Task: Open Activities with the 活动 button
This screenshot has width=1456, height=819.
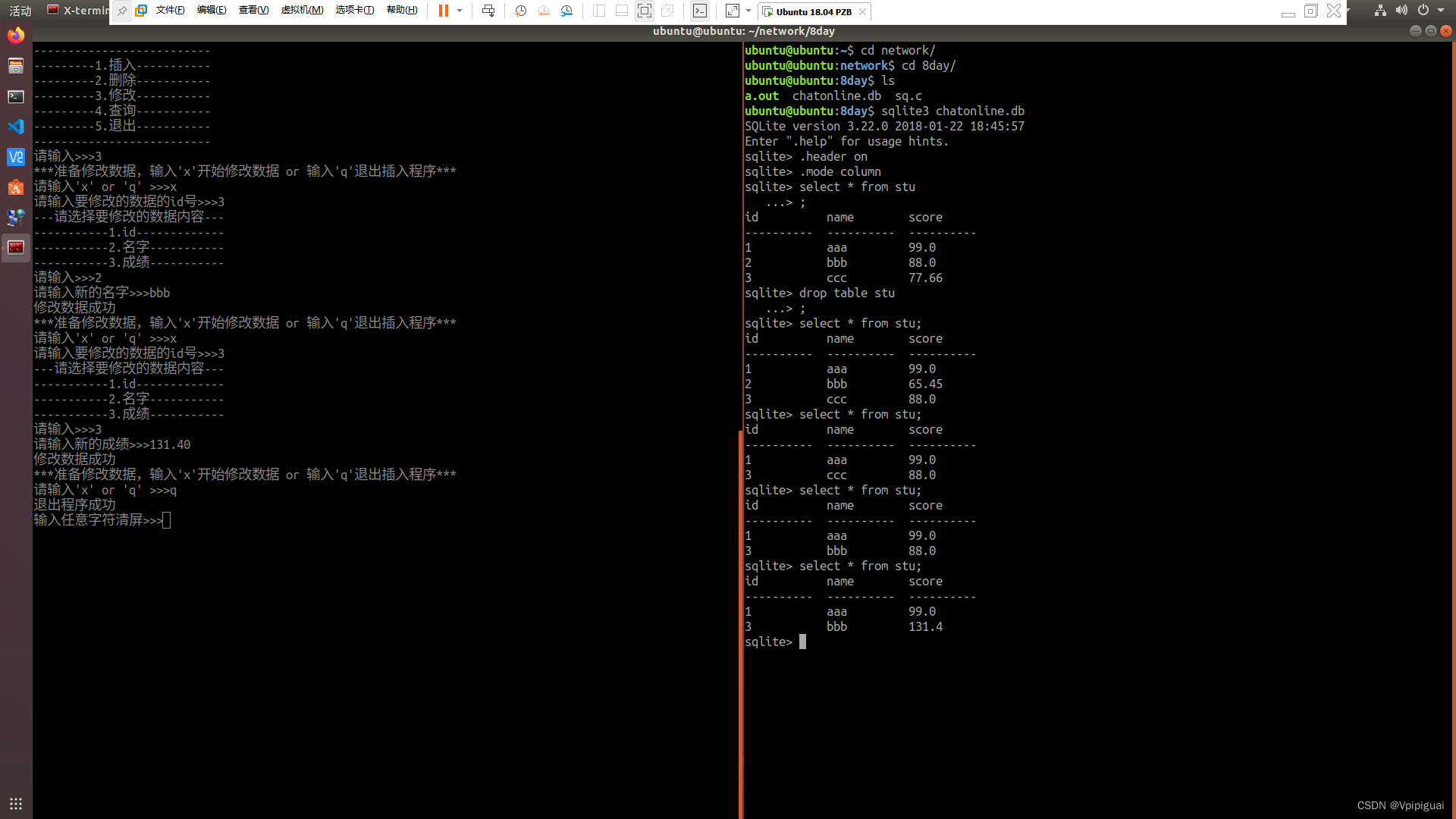Action: 19,10
